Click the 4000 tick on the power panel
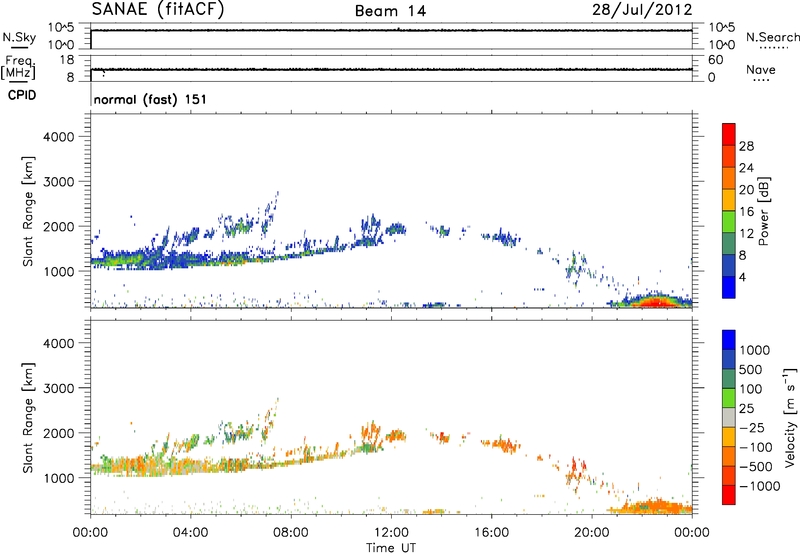This screenshot has width=800, height=554. click(59, 137)
